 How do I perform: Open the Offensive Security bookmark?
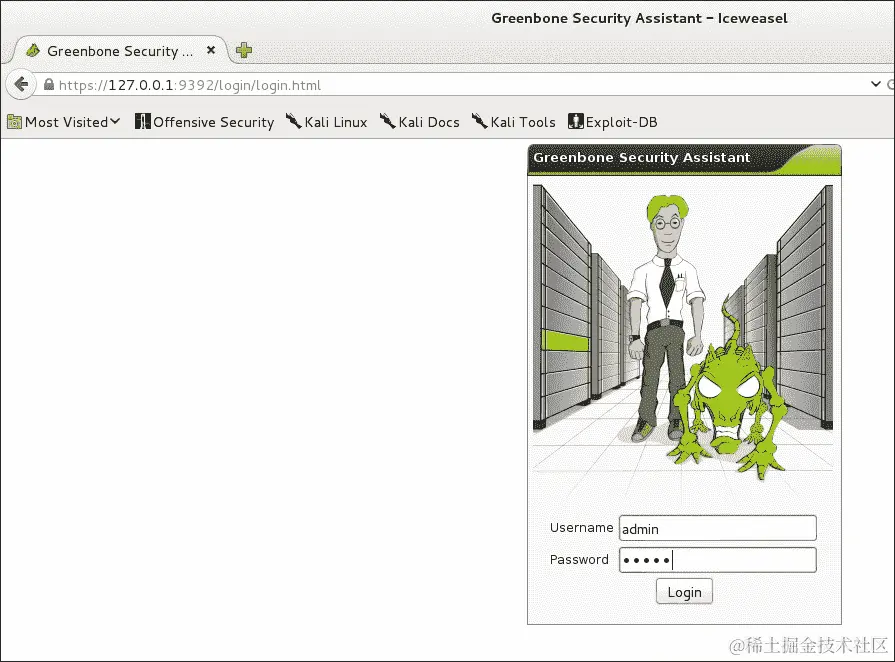pos(204,122)
